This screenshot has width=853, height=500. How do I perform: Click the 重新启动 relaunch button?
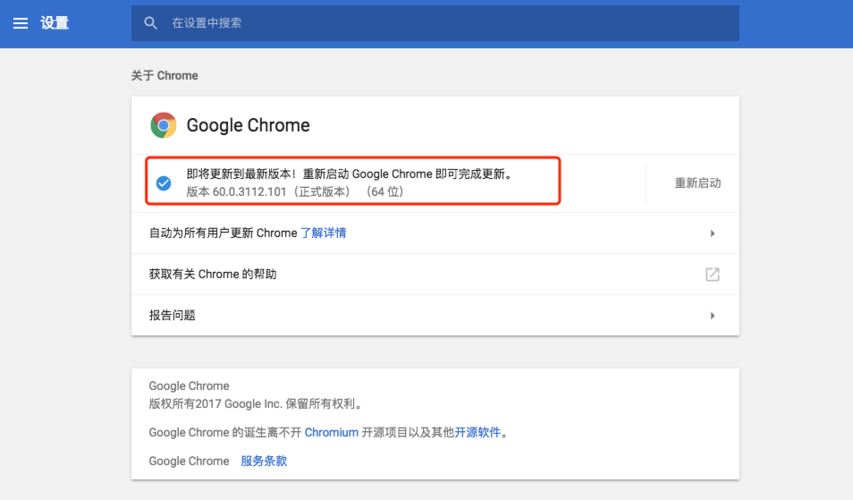pyautogui.click(x=697, y=183)
